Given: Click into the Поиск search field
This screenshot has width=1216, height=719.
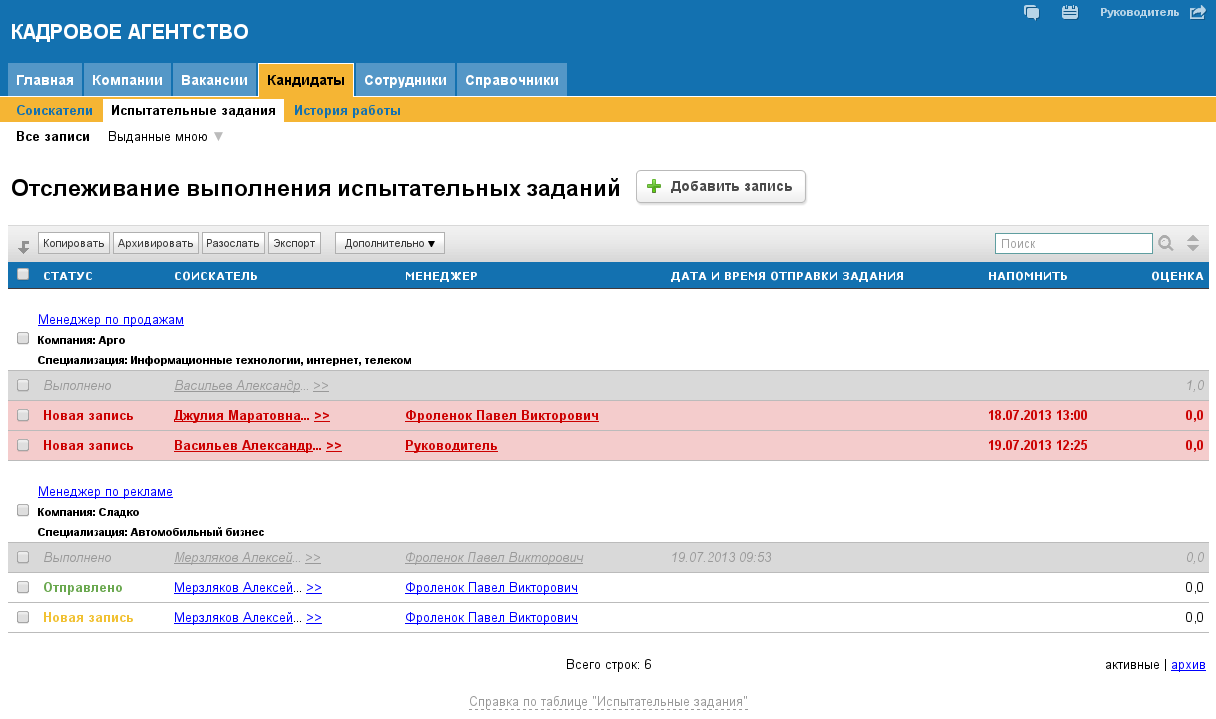Looking at the screenshot, I should pyautogui.click(x=1073, y=243).
